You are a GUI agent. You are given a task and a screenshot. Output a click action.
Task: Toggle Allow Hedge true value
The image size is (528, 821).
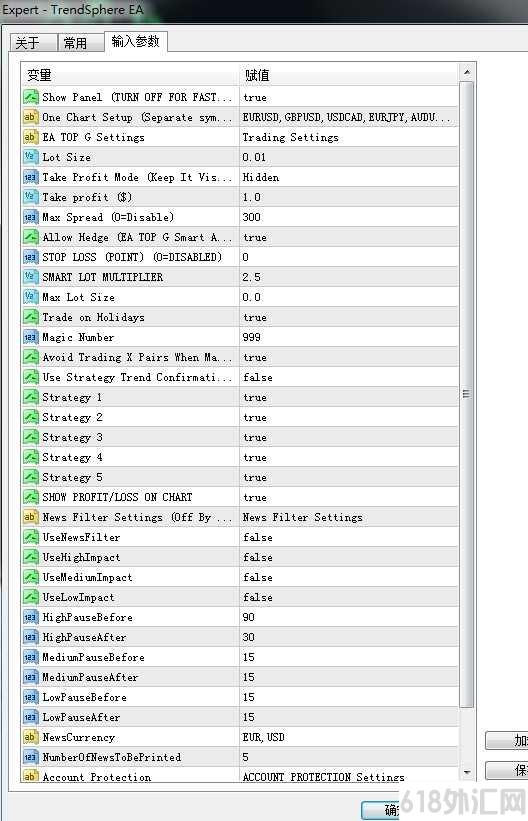(x=348, y=237)
